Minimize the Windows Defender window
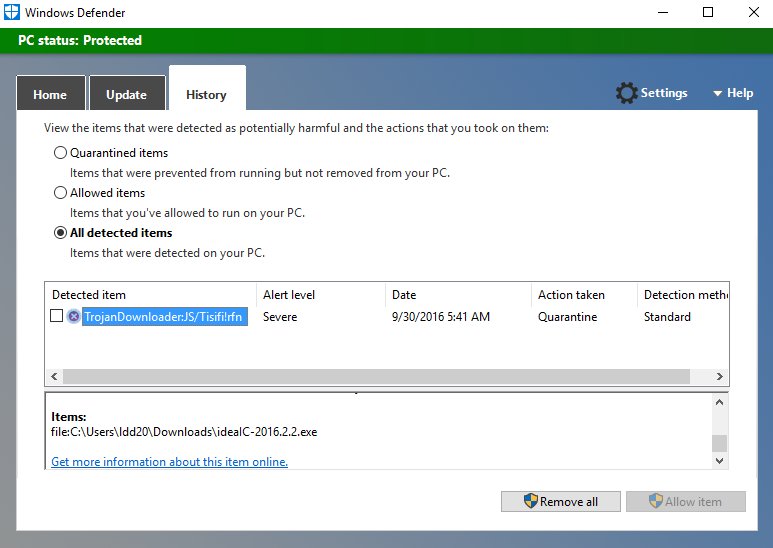This screenshot has width=773, height=548. [x=663, y=12]
